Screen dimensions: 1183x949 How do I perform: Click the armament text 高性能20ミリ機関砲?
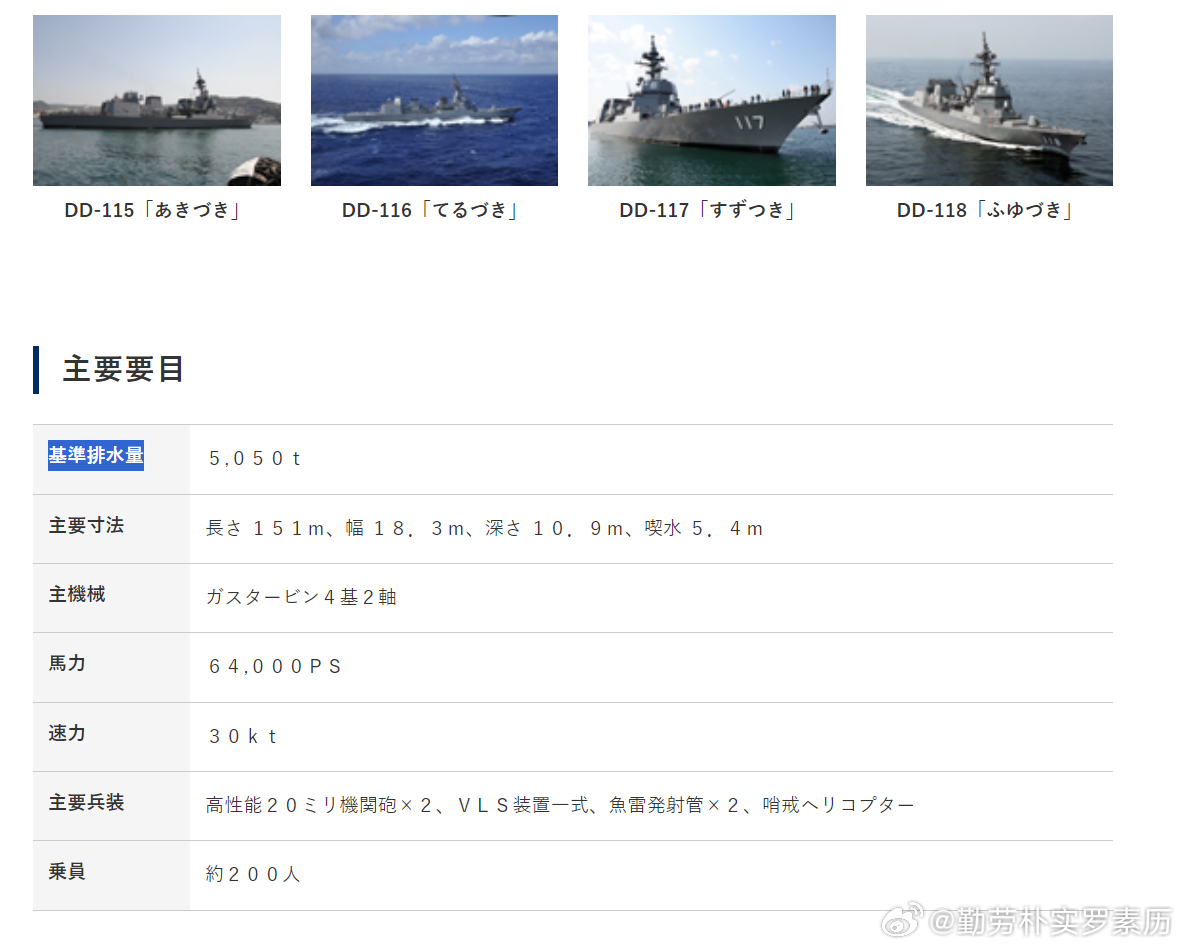301,806
